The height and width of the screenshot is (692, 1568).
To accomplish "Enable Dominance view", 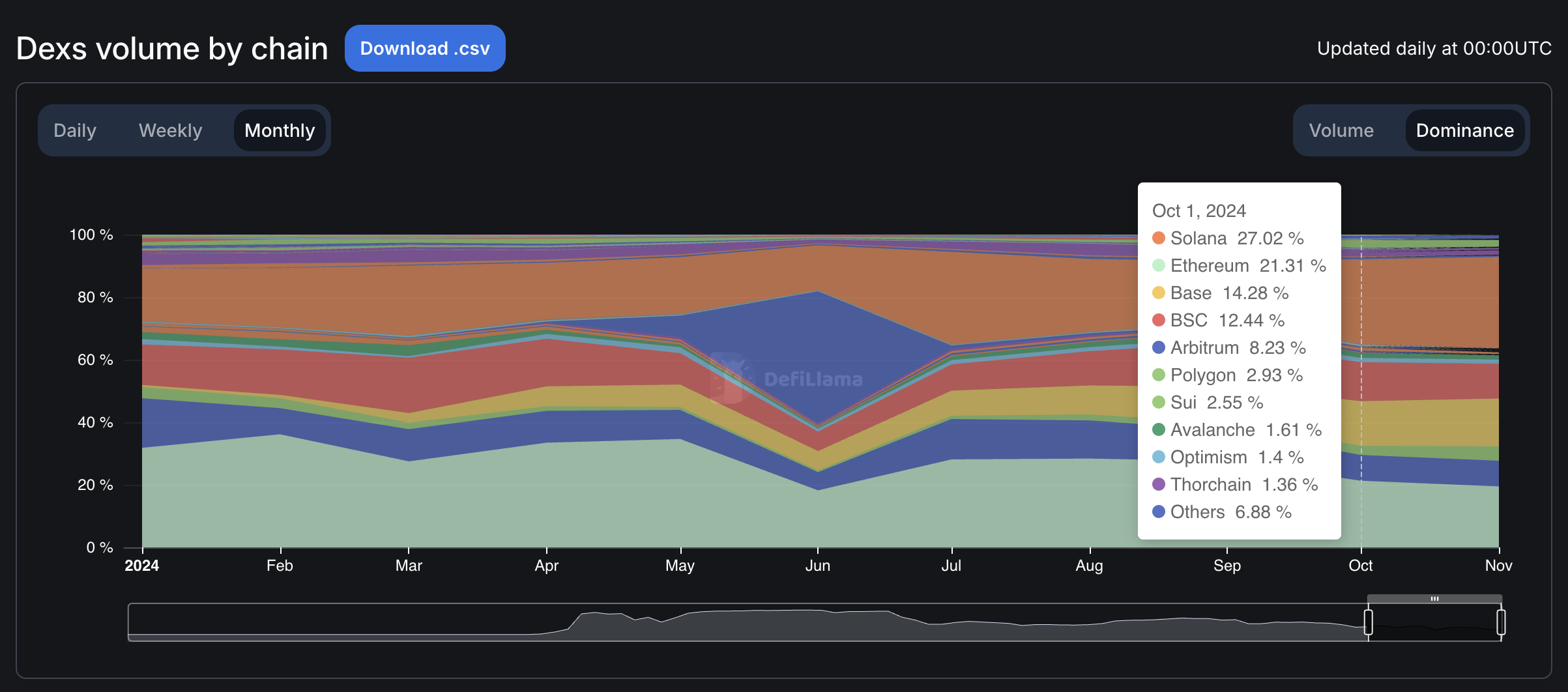I will [x=1464, y=130].
